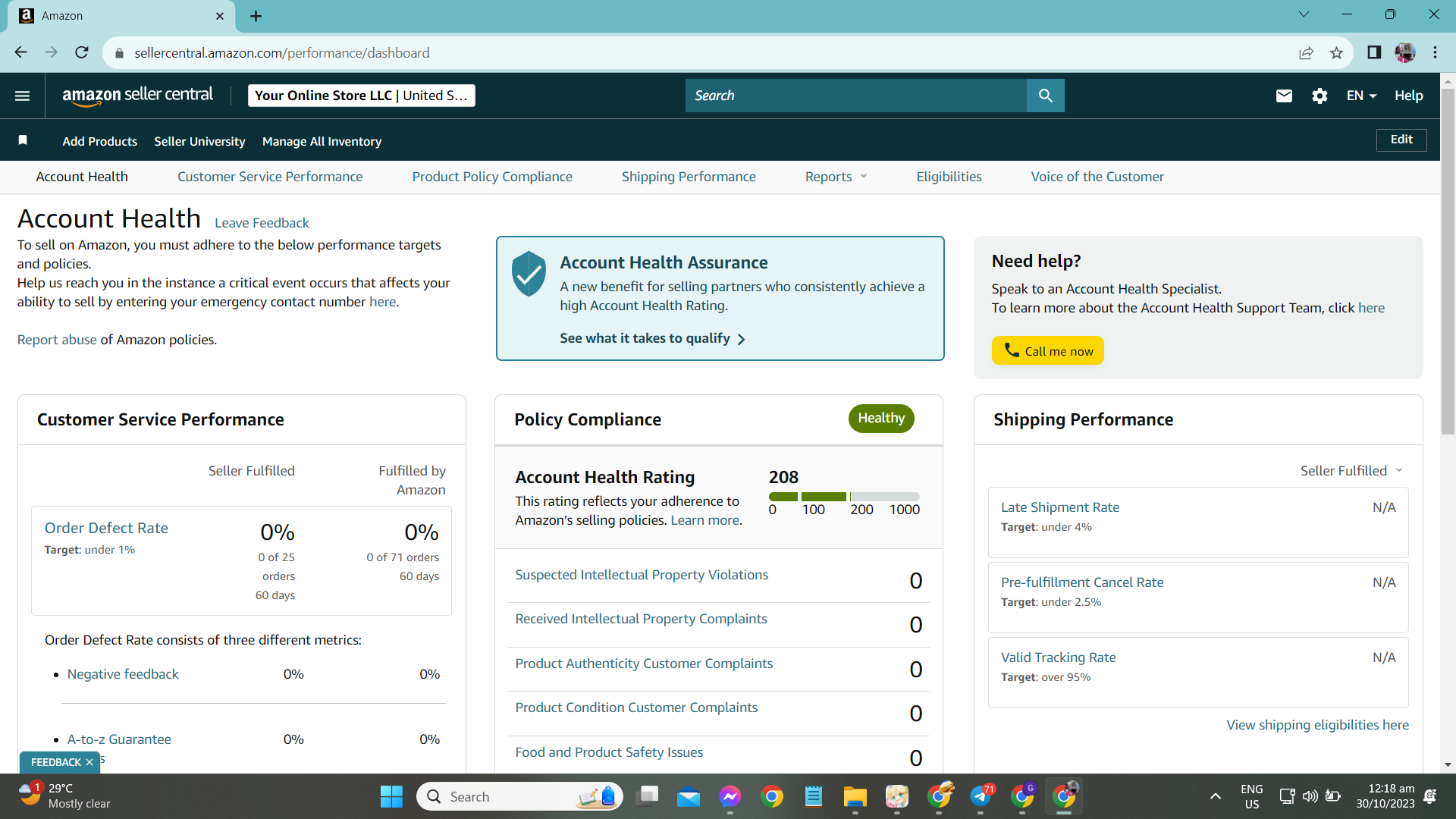The width and height of the screenshot is (1456, 819).
Task: Open the Chrome three-dot menu
Action: pyautogui.click(x=1435, y=52)
